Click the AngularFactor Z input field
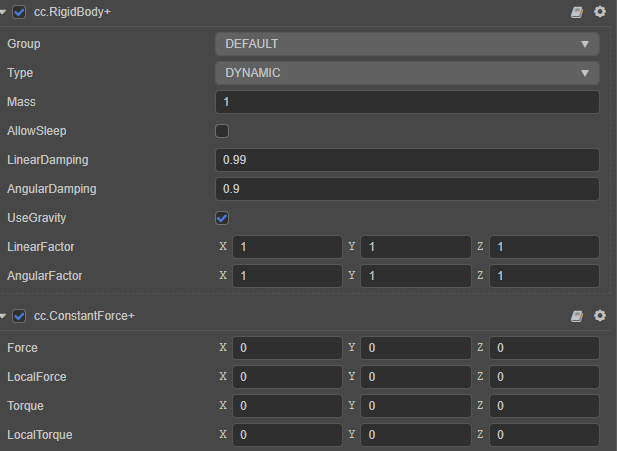Screen dimensions: 617x451 544,276
